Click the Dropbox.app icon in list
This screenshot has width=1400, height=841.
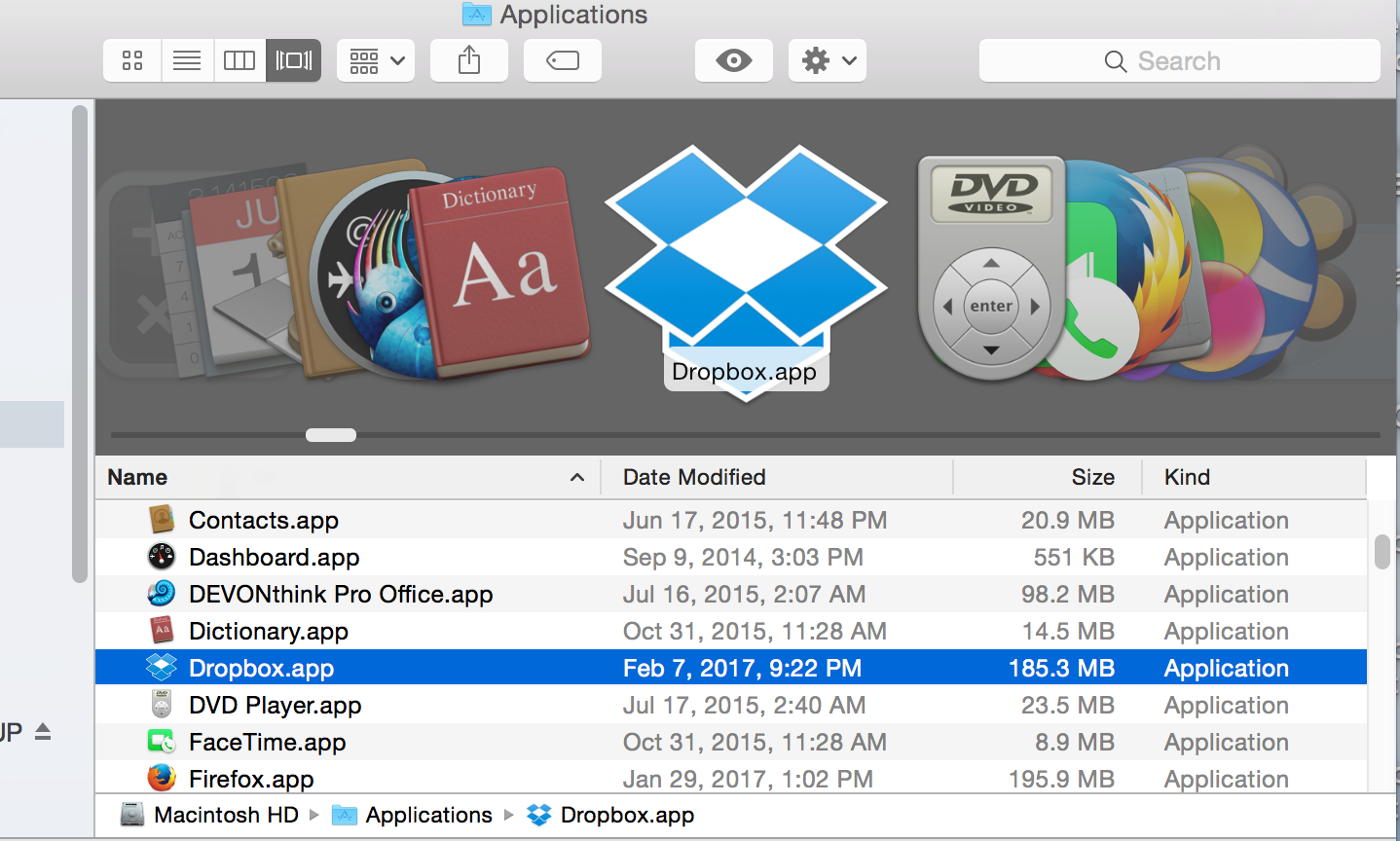pos(162,667)
